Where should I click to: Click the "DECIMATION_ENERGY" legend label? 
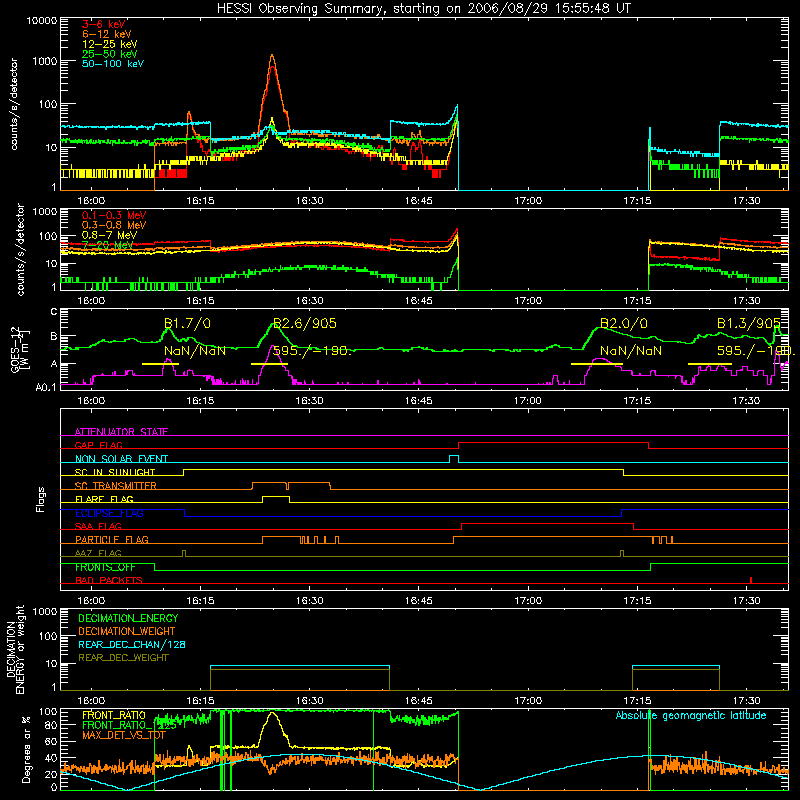[x=128, y=618]
